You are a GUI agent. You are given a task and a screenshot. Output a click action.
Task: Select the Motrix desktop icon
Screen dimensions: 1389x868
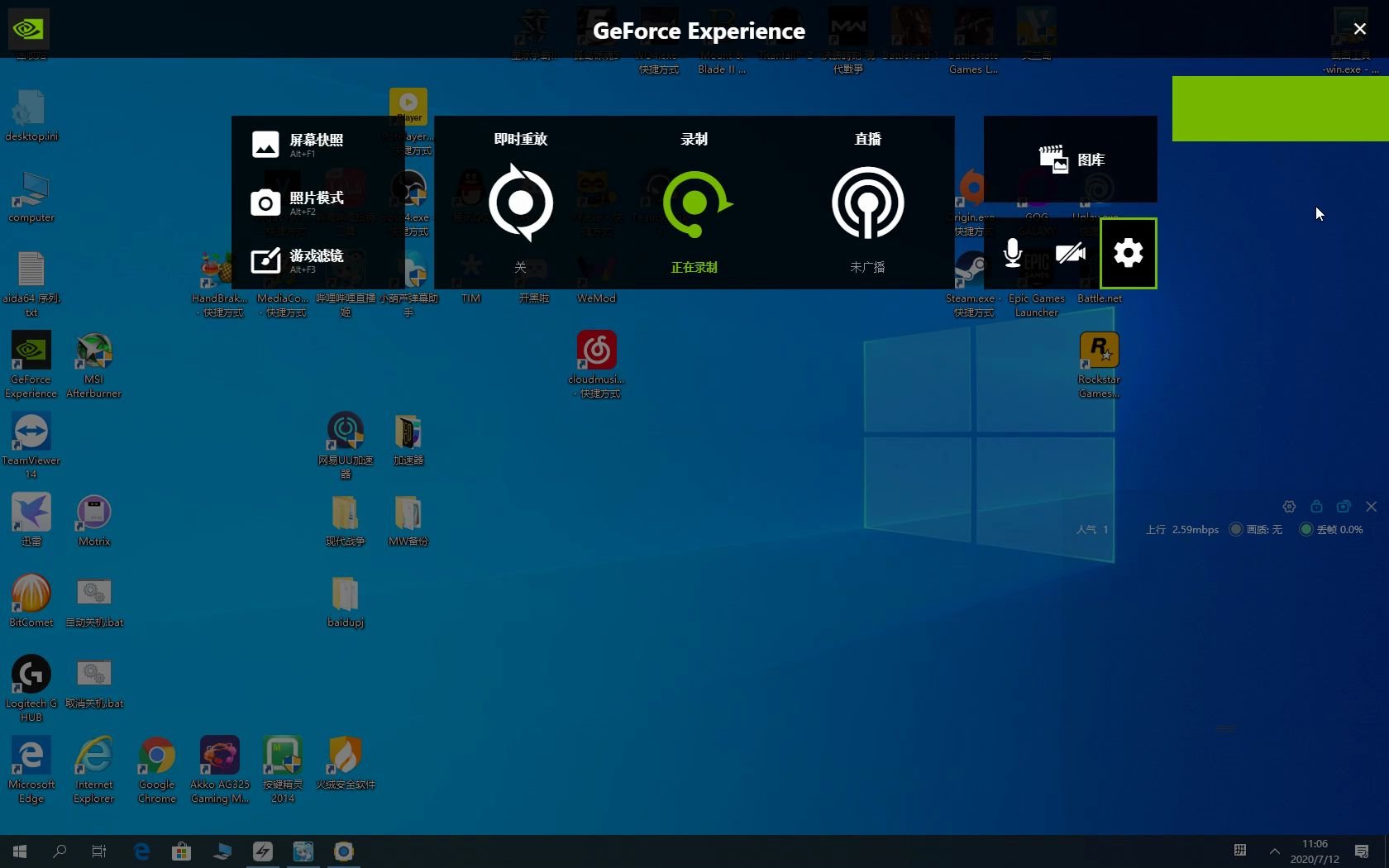pos(93,520)
